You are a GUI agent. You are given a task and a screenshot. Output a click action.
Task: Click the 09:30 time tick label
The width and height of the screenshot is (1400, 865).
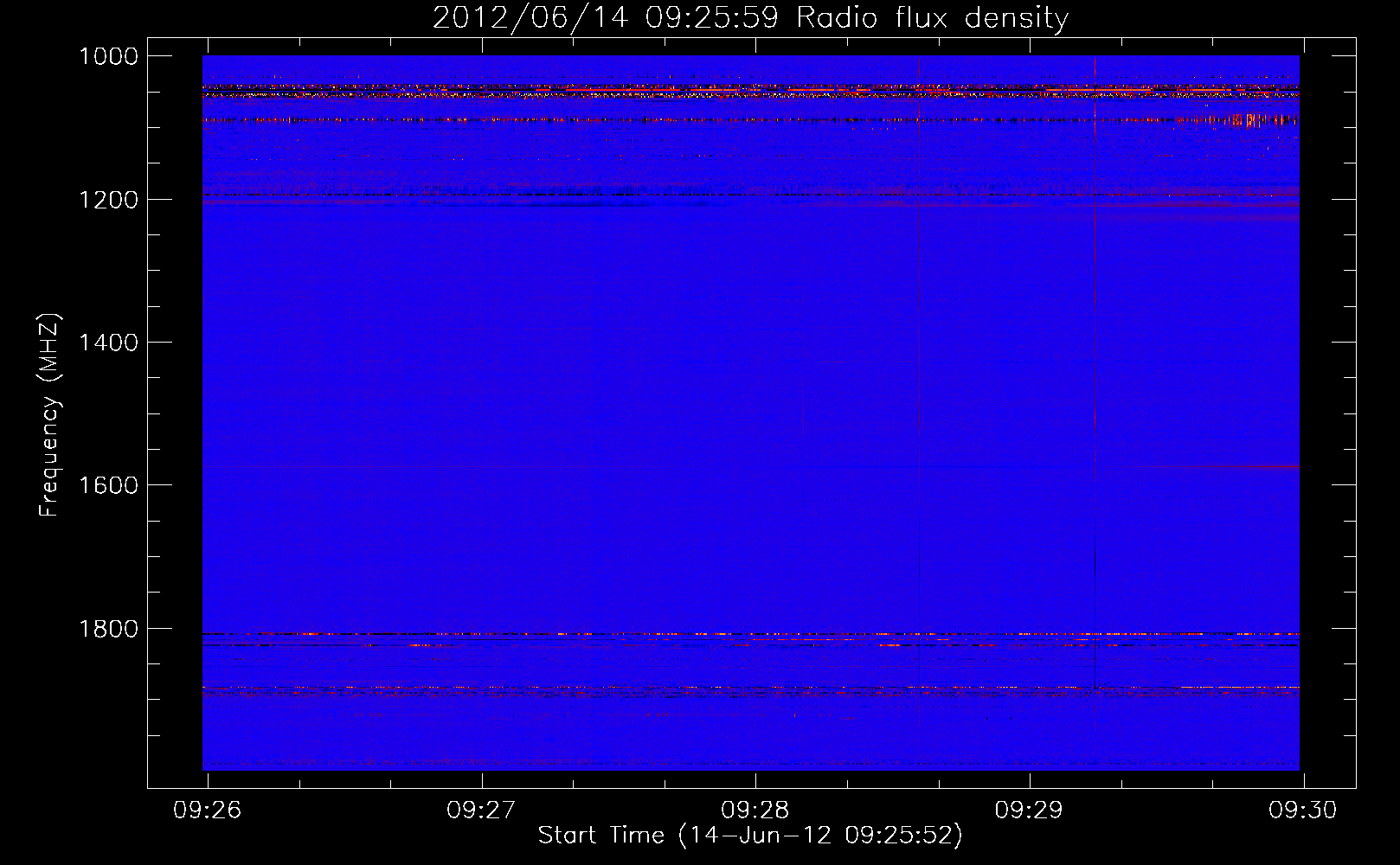(1303, 810)
